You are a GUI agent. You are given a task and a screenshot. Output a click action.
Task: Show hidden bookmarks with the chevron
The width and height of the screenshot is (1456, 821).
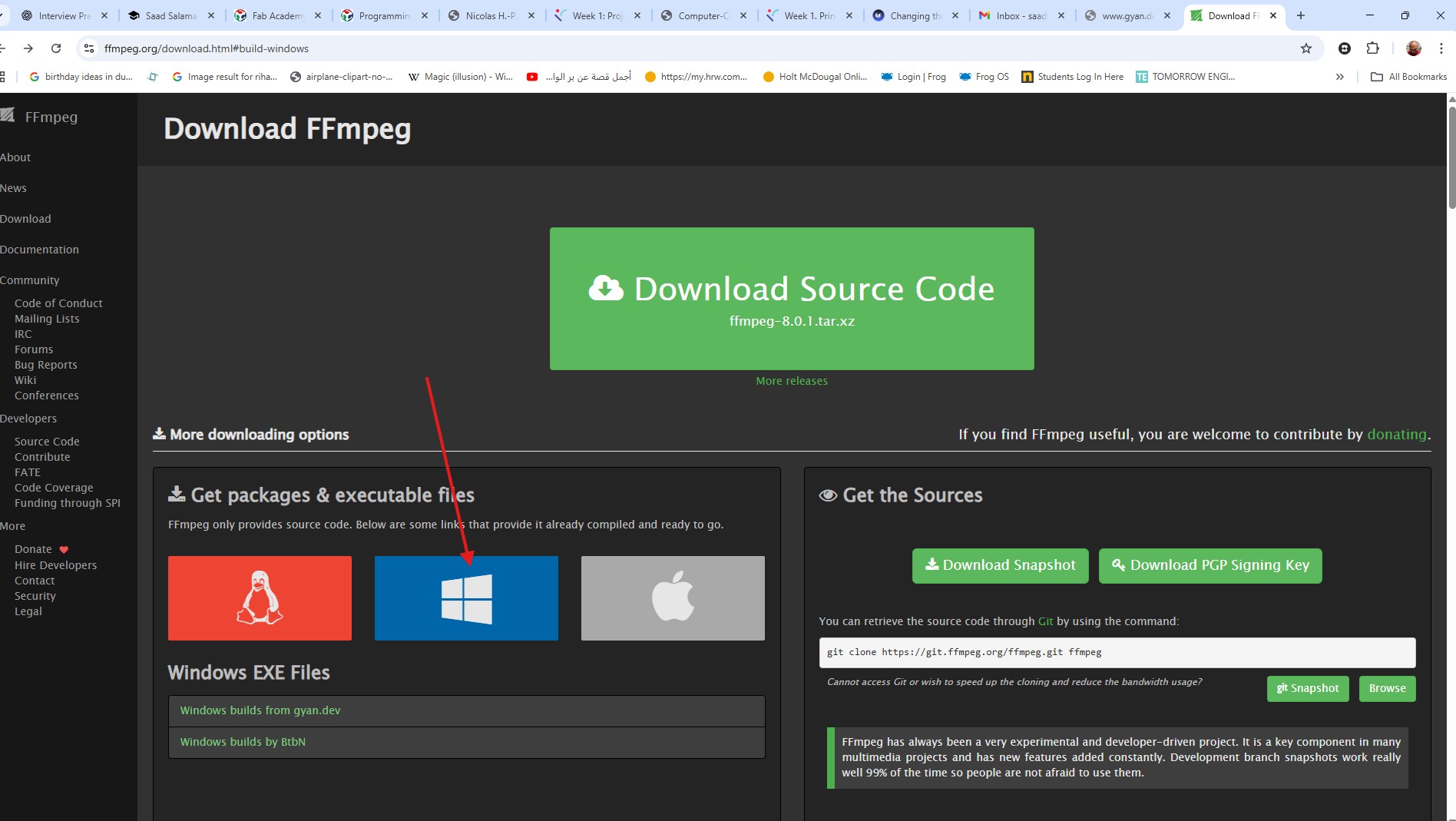[x=1340, y=77]
